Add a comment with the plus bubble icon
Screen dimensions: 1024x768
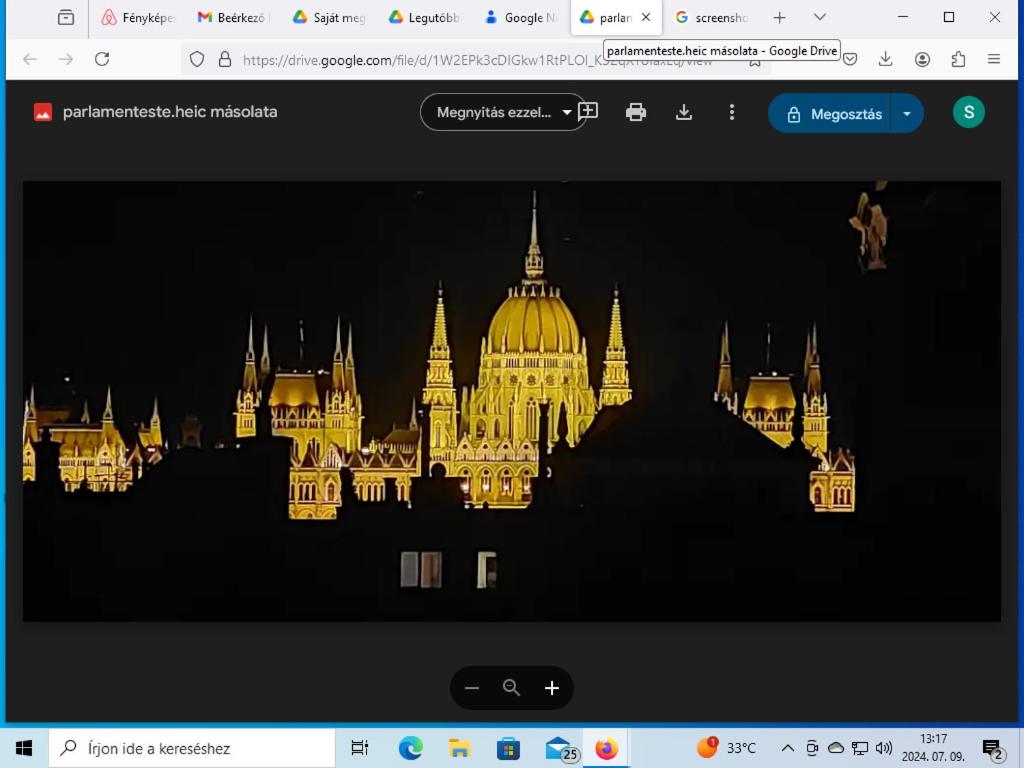[588, 111]
